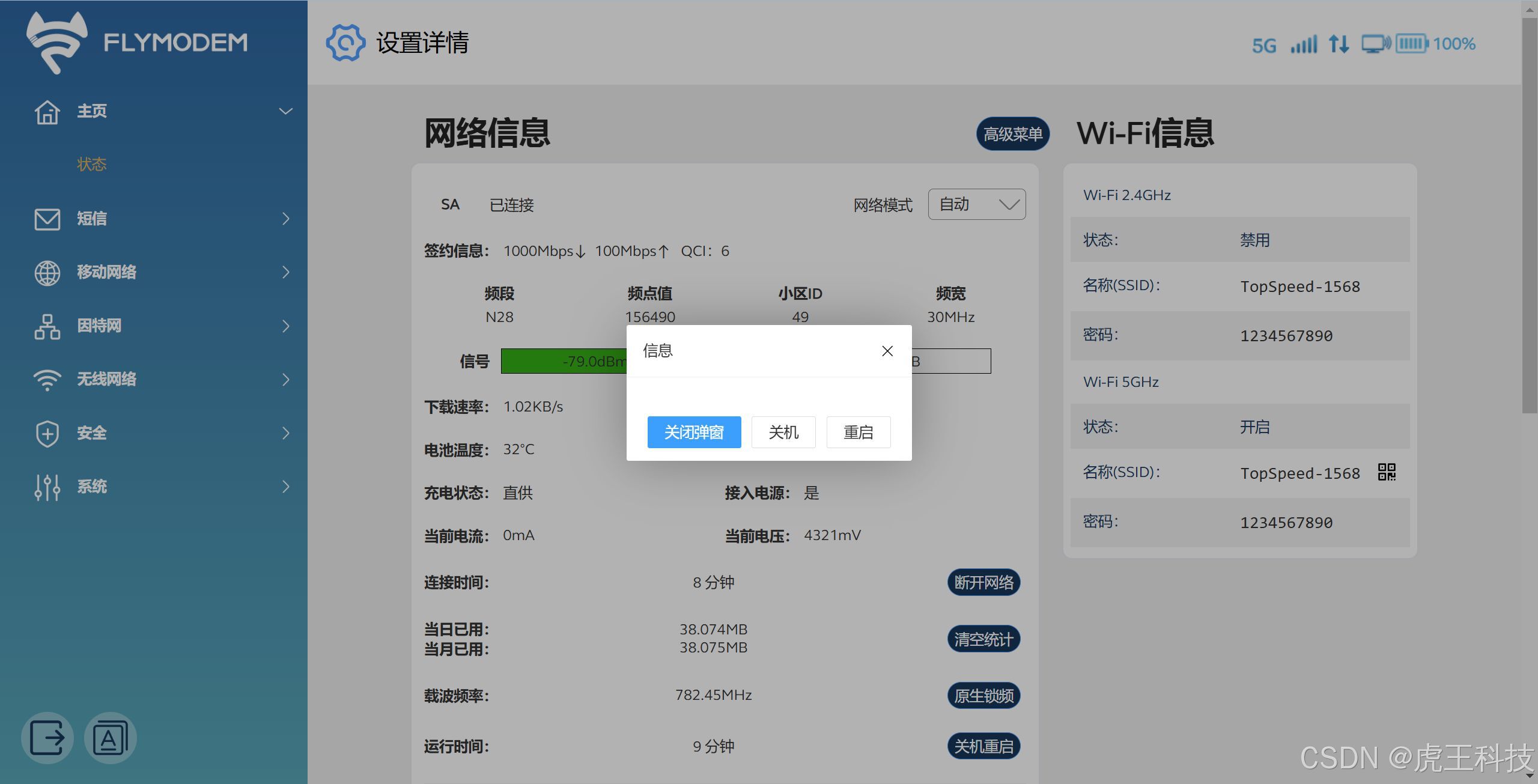
Task: Select the 状态 submenu item
Action: click(91, 164)
